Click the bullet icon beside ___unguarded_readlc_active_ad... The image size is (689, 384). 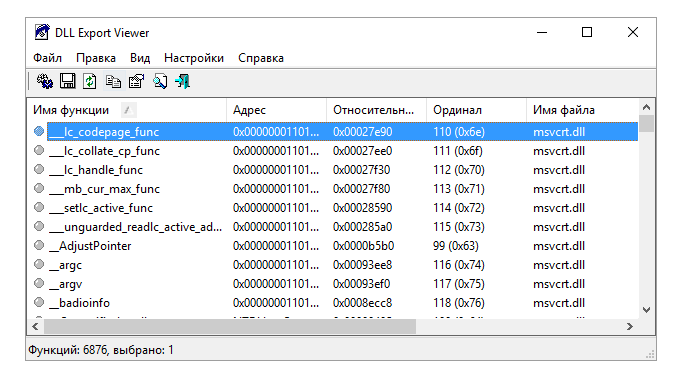click(x=39, y=226)
